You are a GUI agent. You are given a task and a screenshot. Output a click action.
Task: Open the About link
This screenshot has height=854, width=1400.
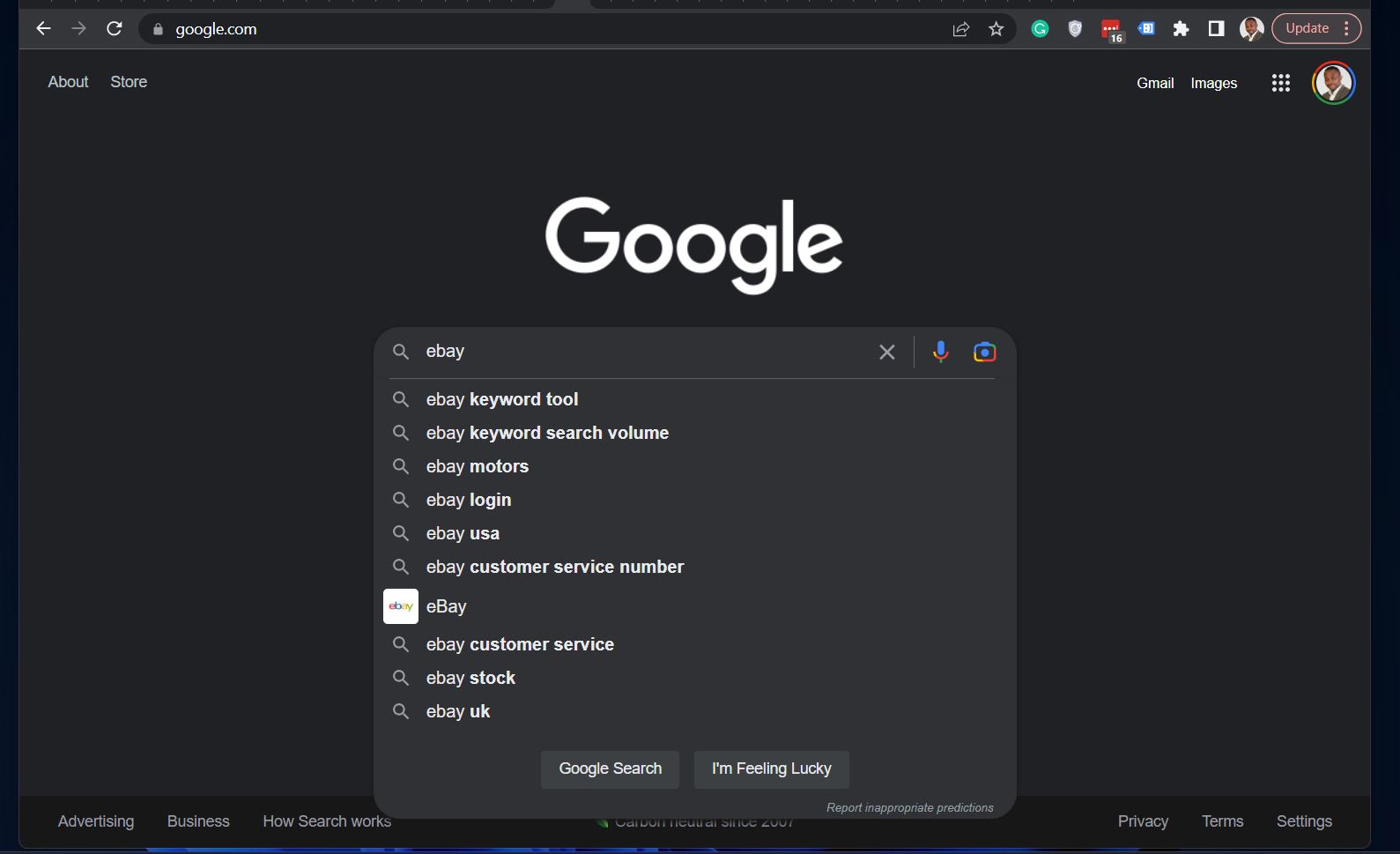[x=68, y=82]
